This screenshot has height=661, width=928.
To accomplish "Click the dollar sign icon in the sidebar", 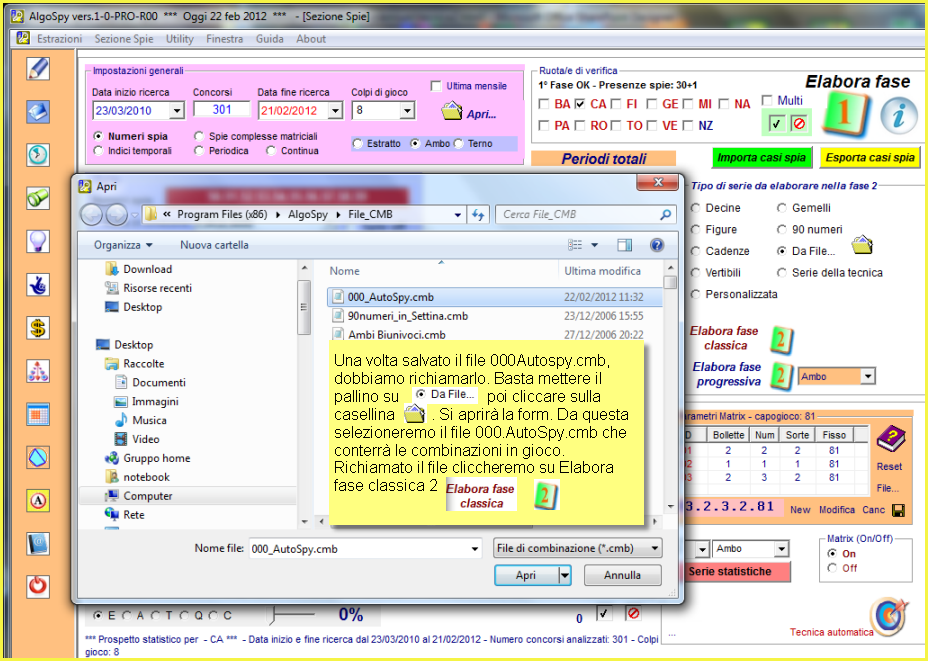I will coord(38,328).
